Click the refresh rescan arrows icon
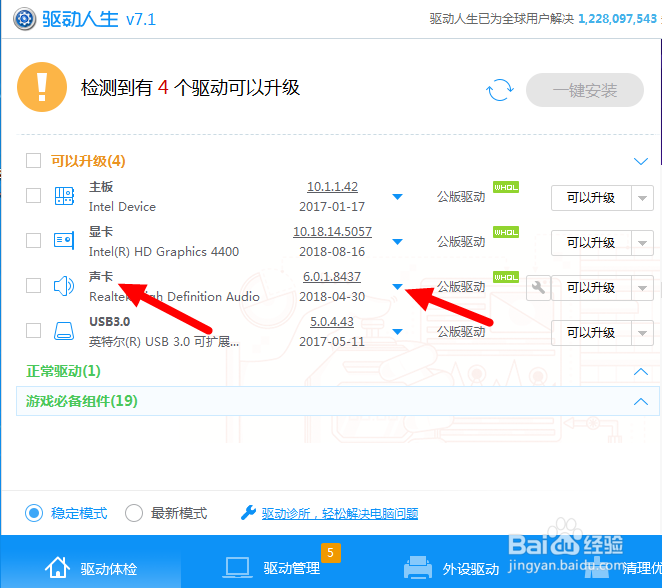This screenshot has height=588, width=662. 500,90
